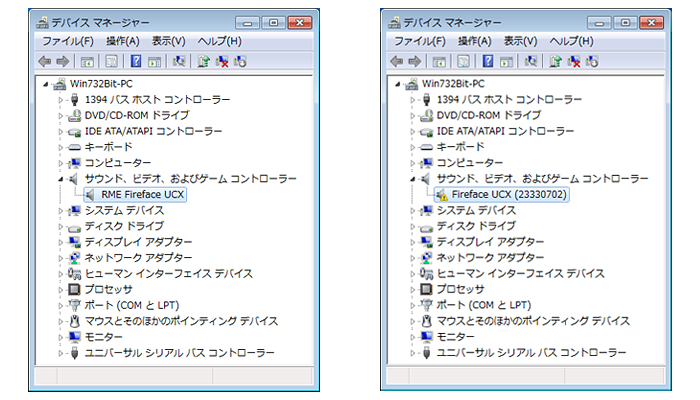Click the blue Help icon in left window toolbar
This screenshot has height=400, width=700.
click(x=134, y=61)
